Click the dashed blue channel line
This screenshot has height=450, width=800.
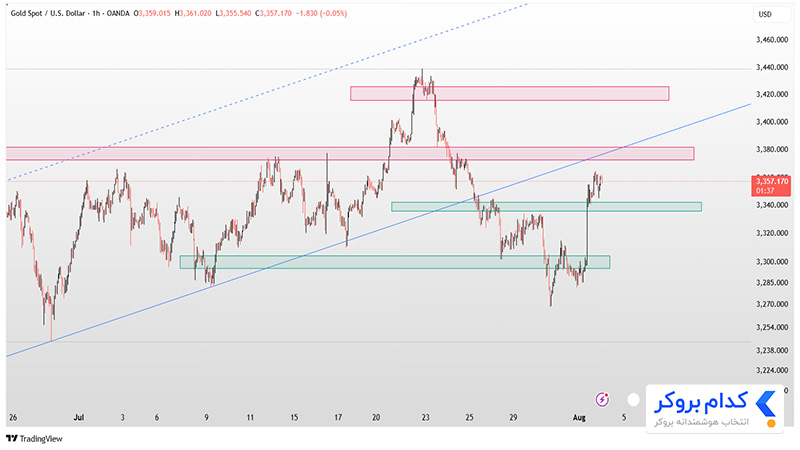[265, 93]
